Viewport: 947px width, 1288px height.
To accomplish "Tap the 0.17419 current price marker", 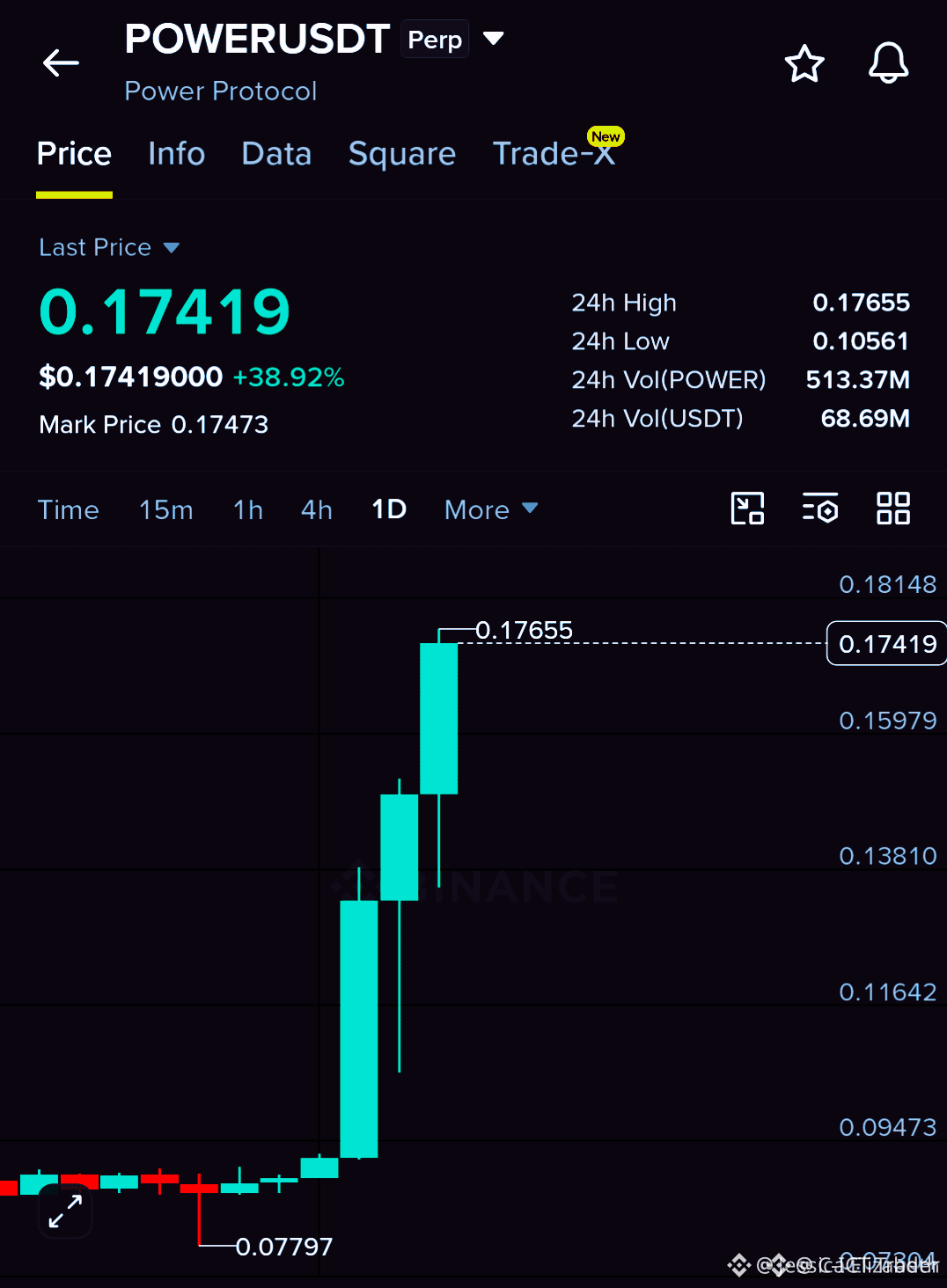I will (887, 643).
